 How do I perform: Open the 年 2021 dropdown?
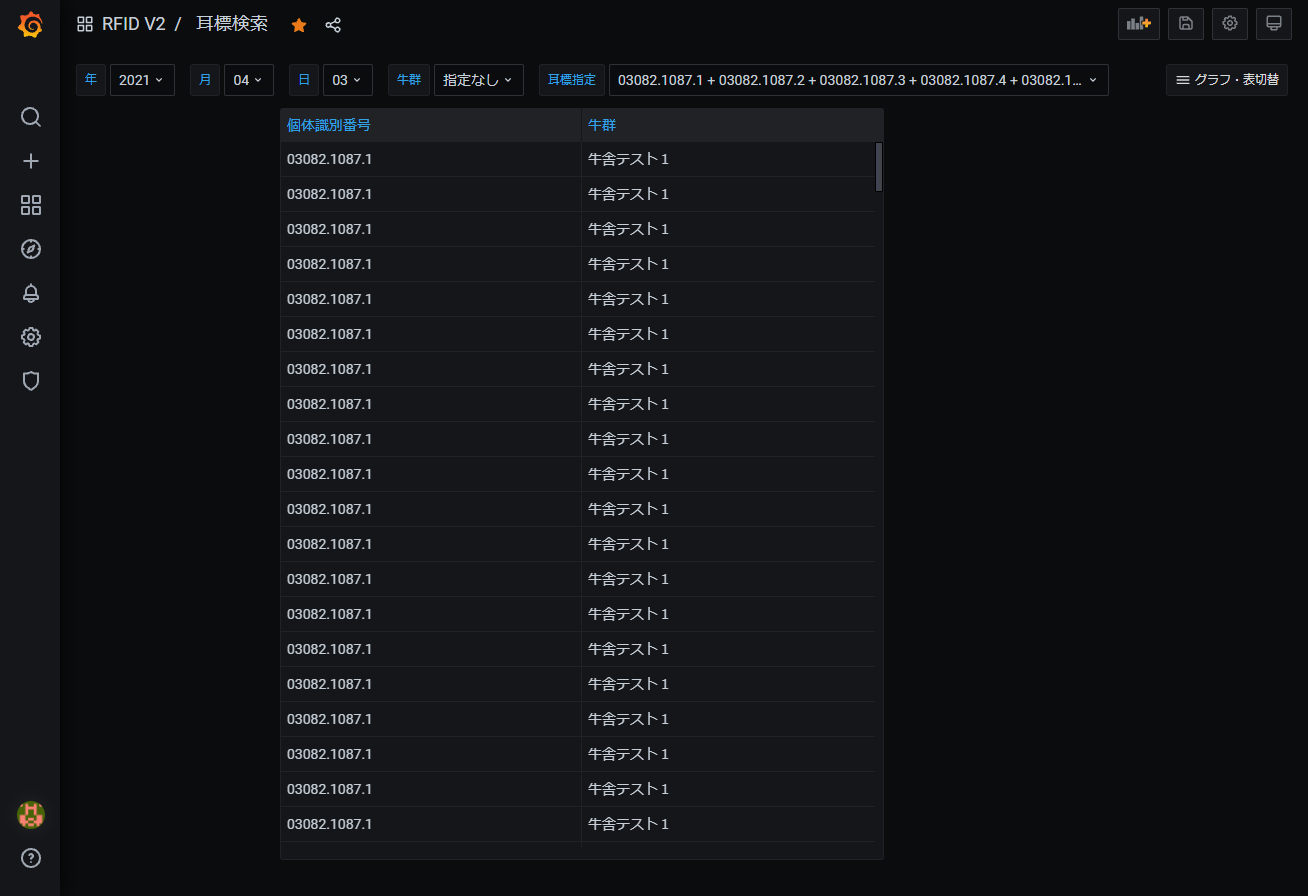tap(142, 79)
